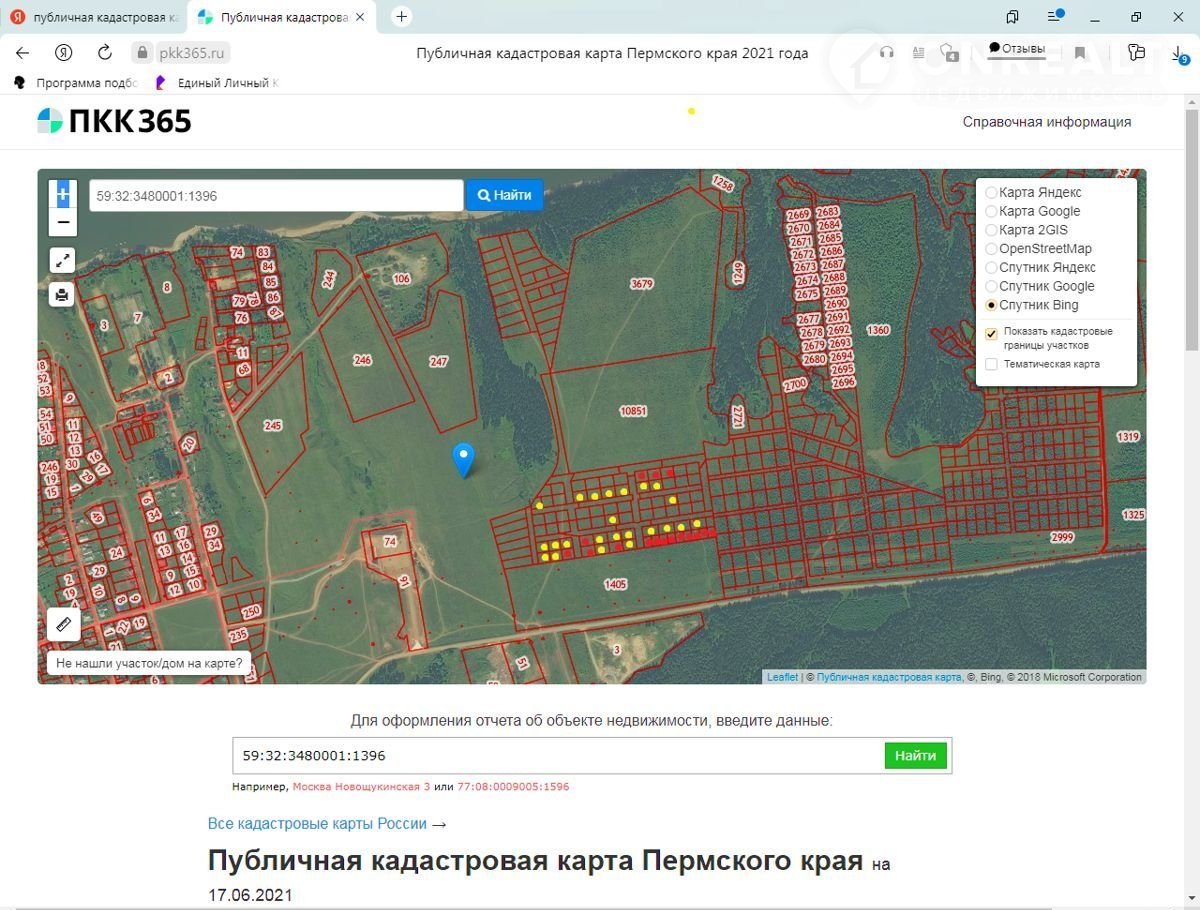Enable the Тематическая карта checkbox
The height and width of the screenshot is (910, 1200).
pos(991,364)
